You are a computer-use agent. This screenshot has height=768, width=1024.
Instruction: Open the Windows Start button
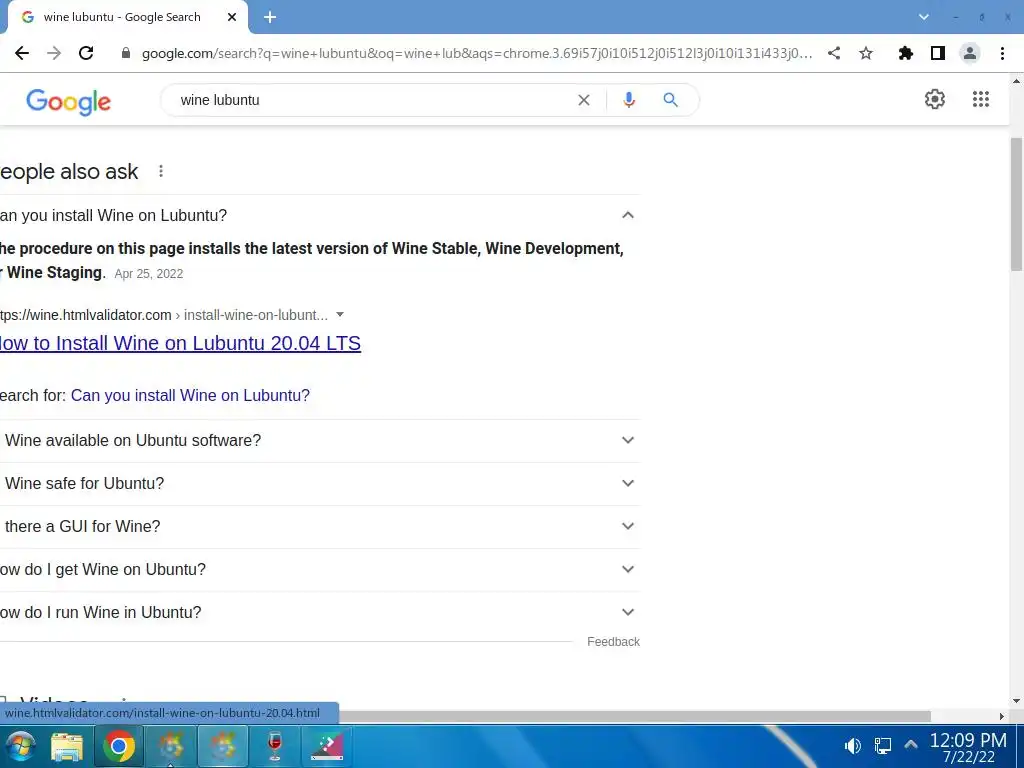coord(20,746)
